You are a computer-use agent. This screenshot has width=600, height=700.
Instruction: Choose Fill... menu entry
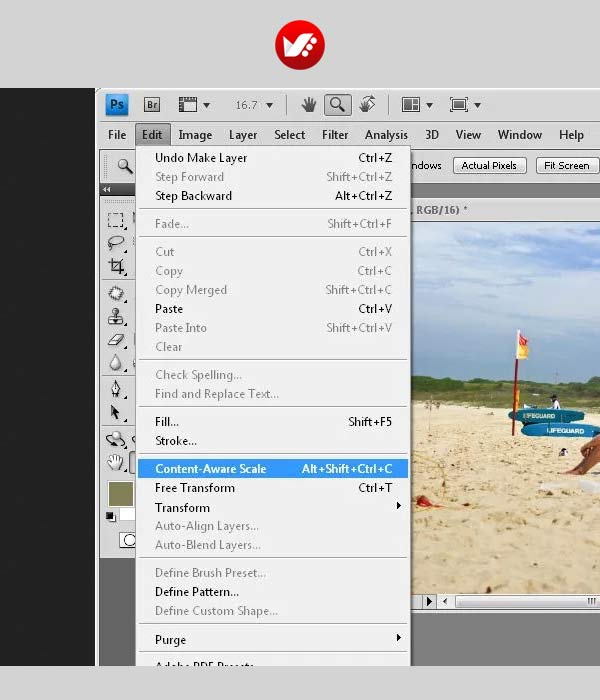click(x=273, y=422)
